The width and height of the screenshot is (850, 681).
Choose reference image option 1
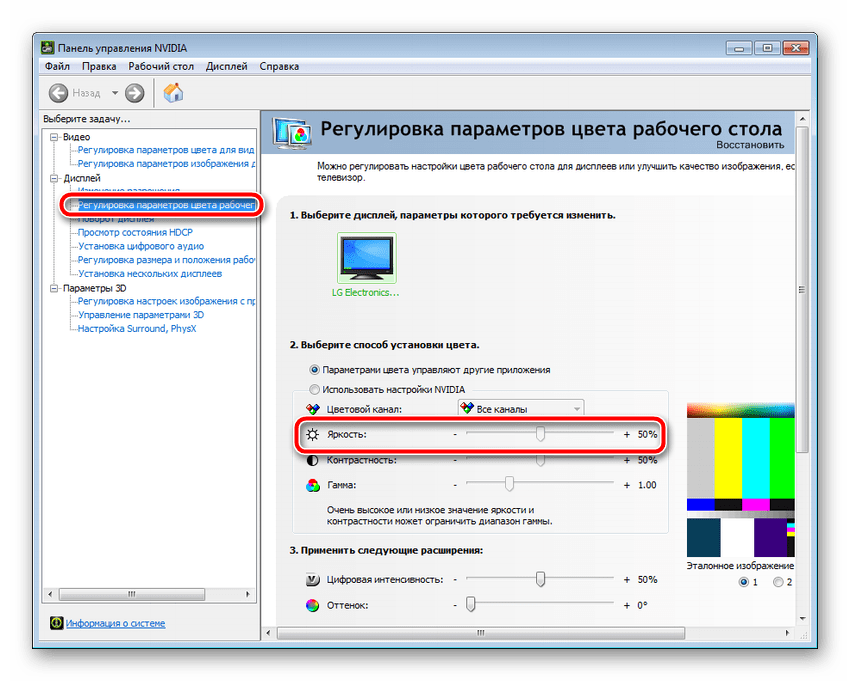(742, 581)
